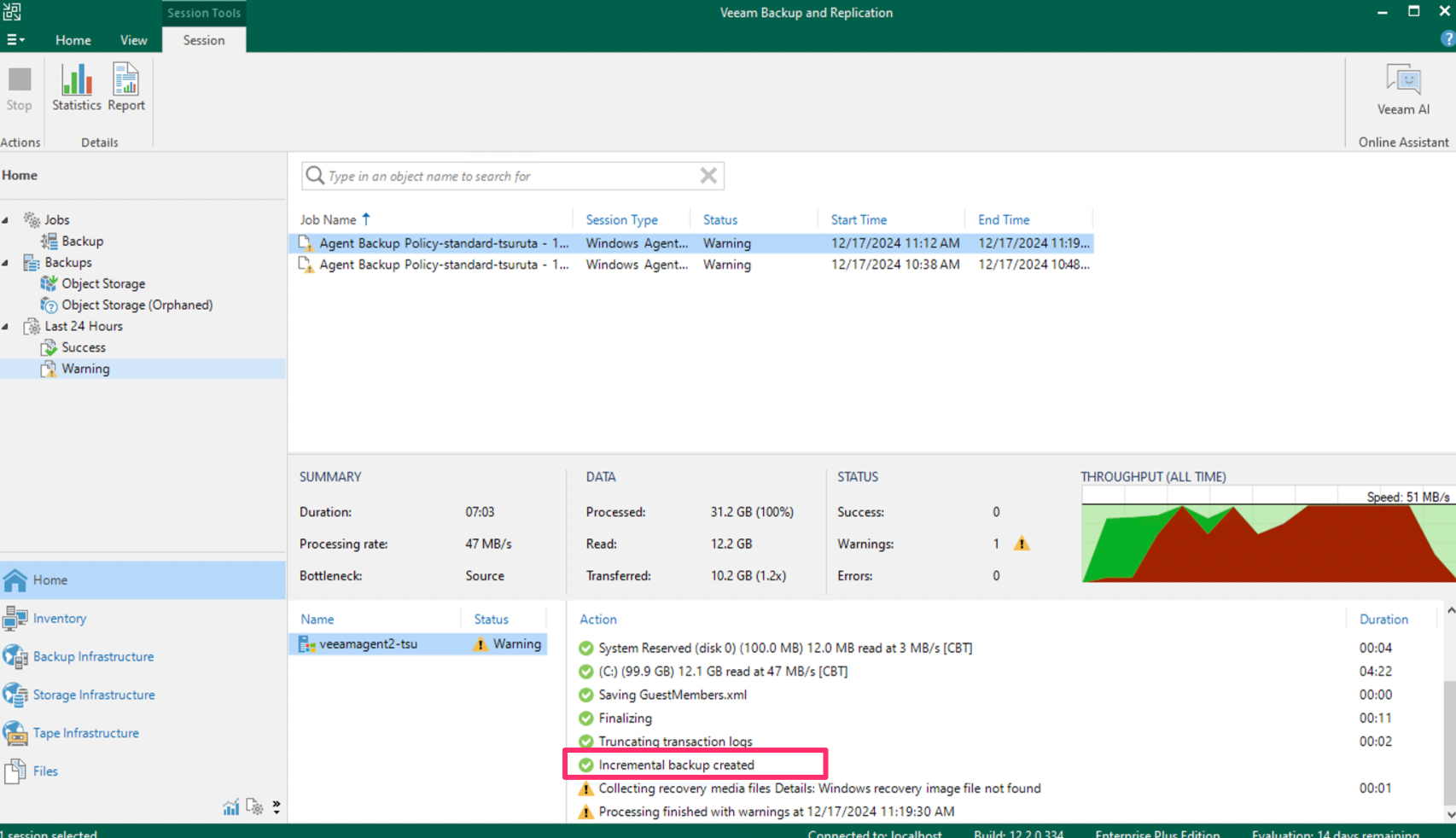Select the session started at 11:12 AM

tap(691, 243)
